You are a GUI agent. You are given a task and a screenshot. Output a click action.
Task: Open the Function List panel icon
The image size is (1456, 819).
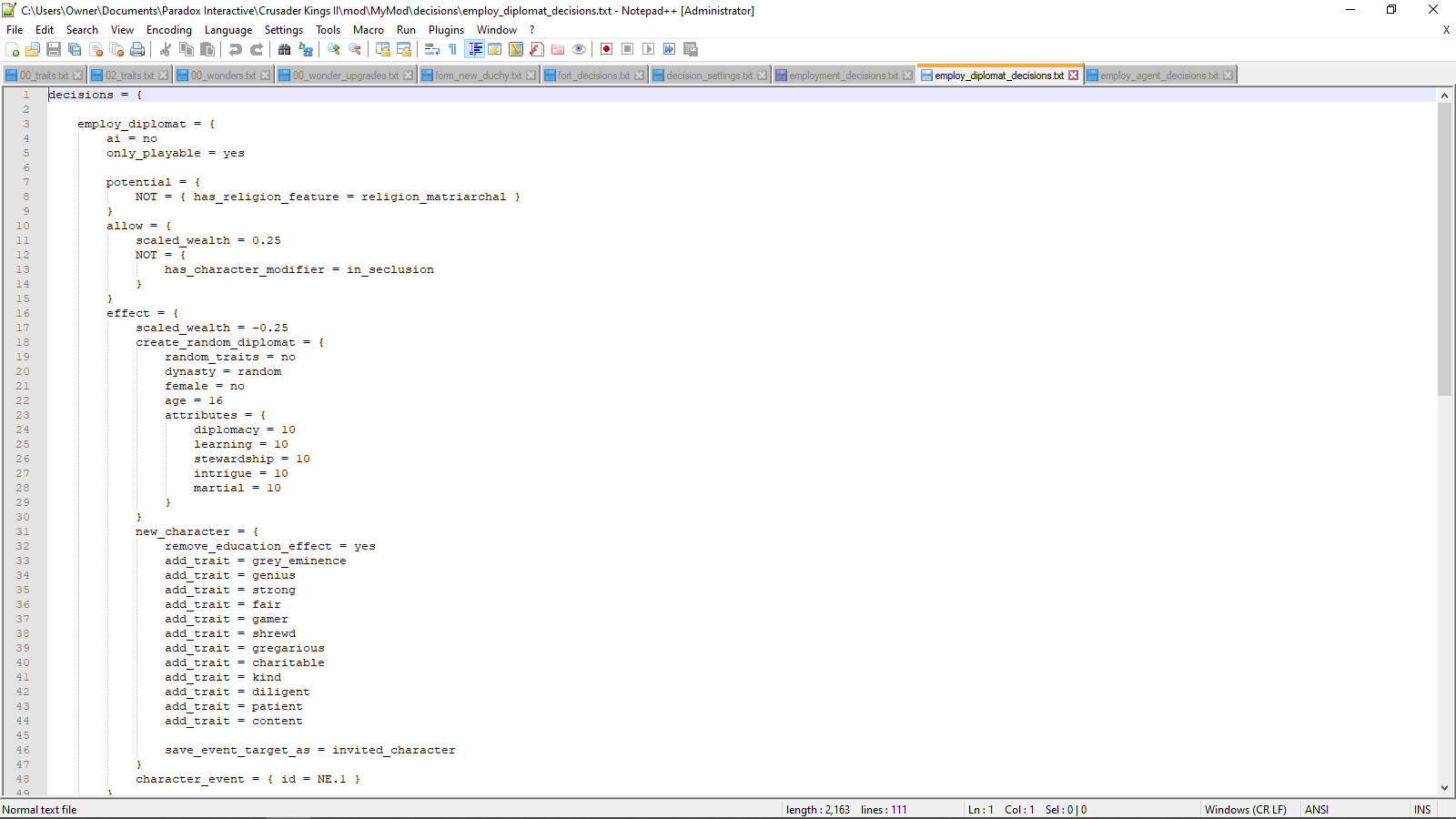(537, 49)
